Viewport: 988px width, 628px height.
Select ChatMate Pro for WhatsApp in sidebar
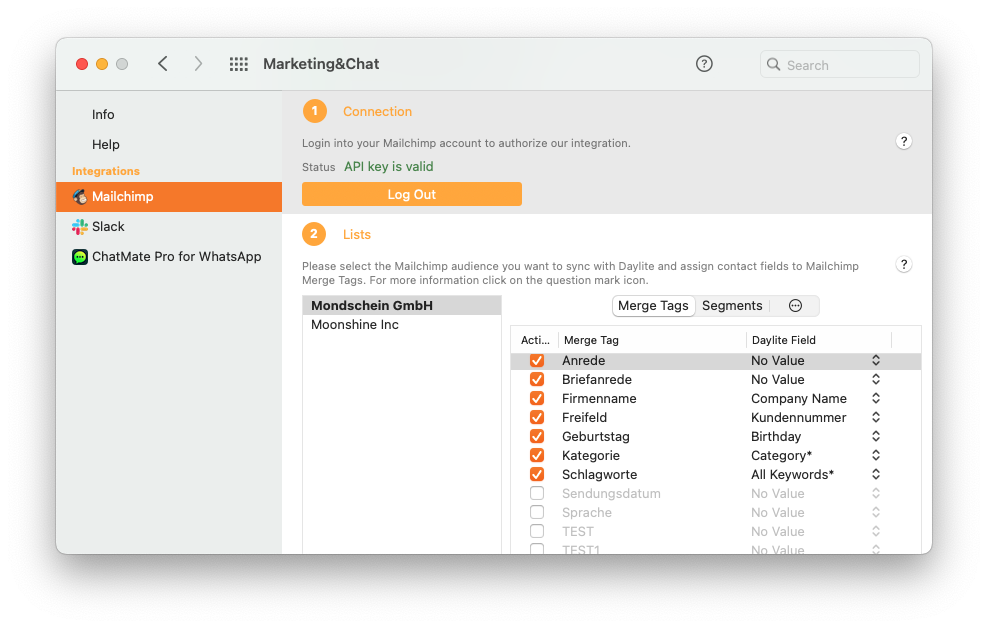(169, 257)
